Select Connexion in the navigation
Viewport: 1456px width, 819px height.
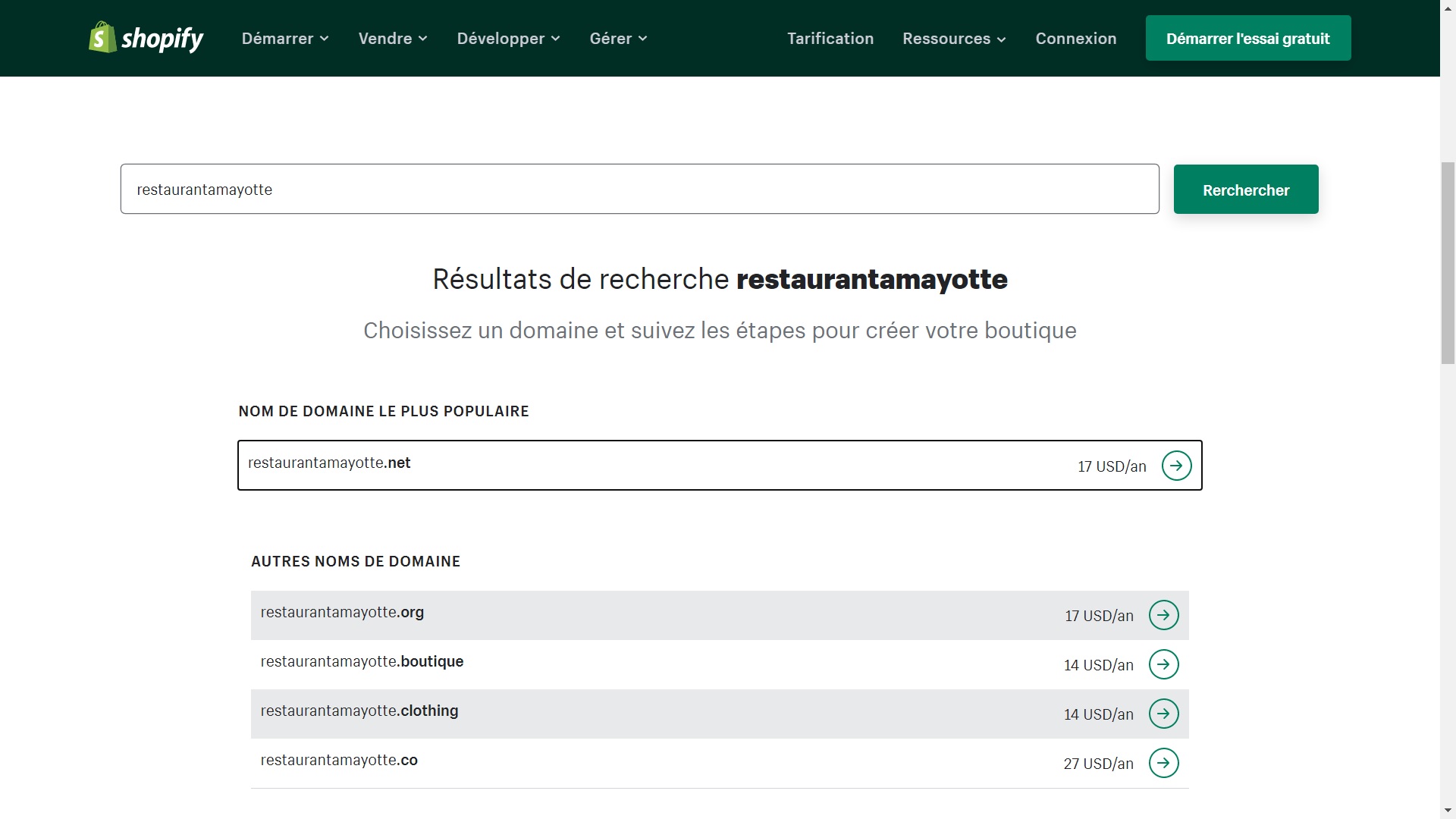[1075, 38]
